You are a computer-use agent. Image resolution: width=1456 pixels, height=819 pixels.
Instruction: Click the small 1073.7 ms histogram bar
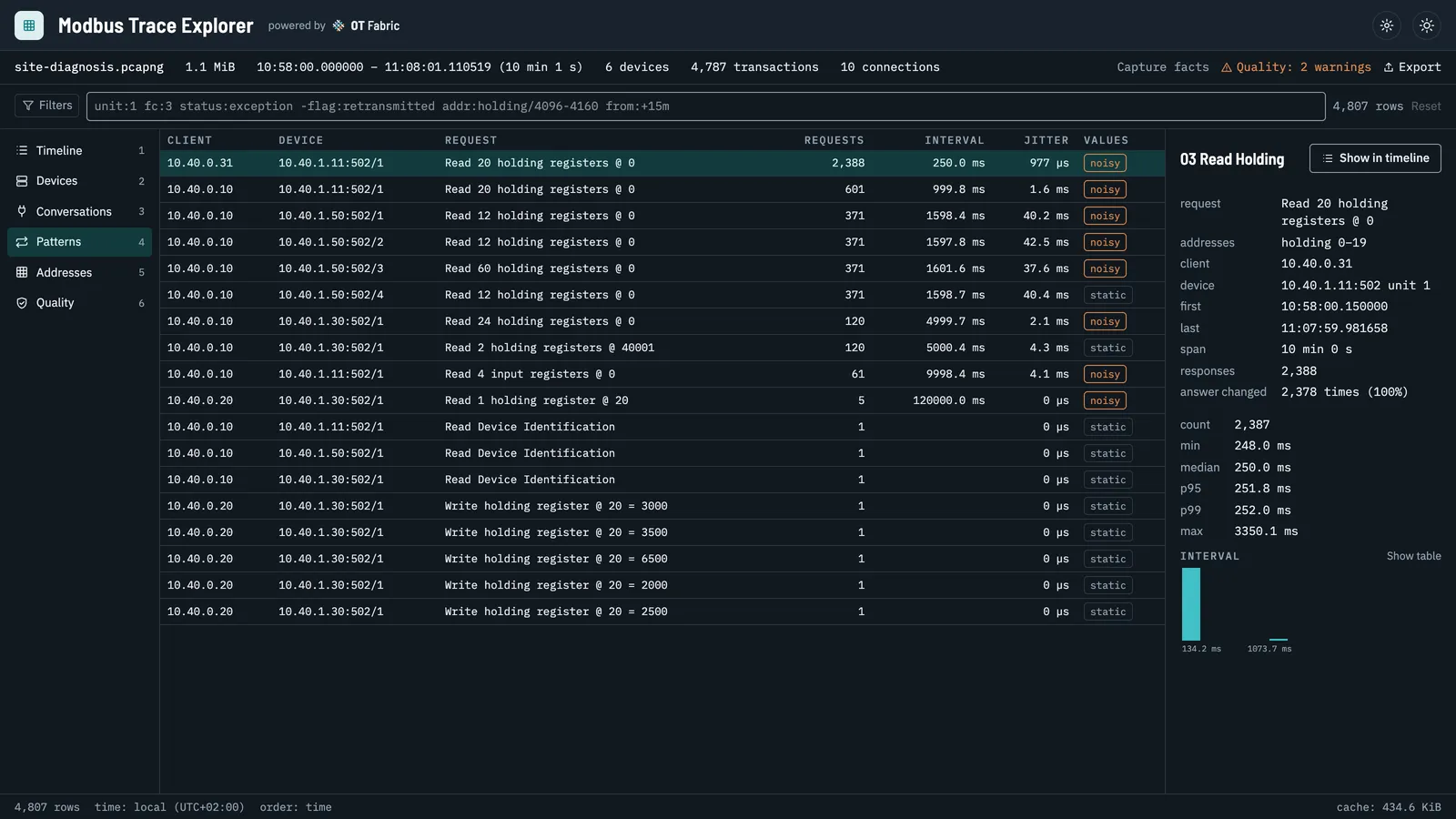tap(1279, 639)
